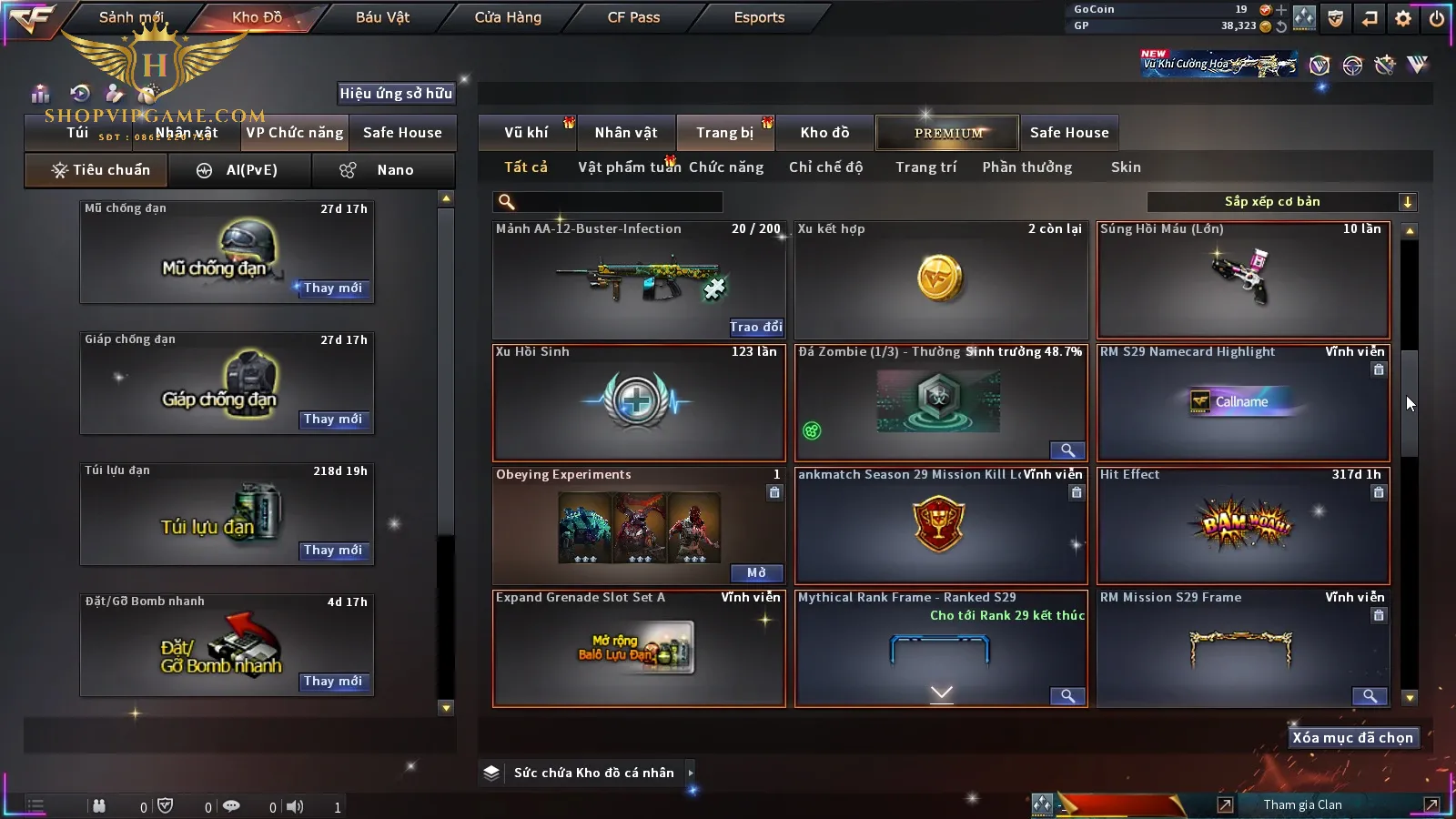Viewport: 1456px width, 819px height.
Task: Click the power exit icon
Action: [1437, 18]
